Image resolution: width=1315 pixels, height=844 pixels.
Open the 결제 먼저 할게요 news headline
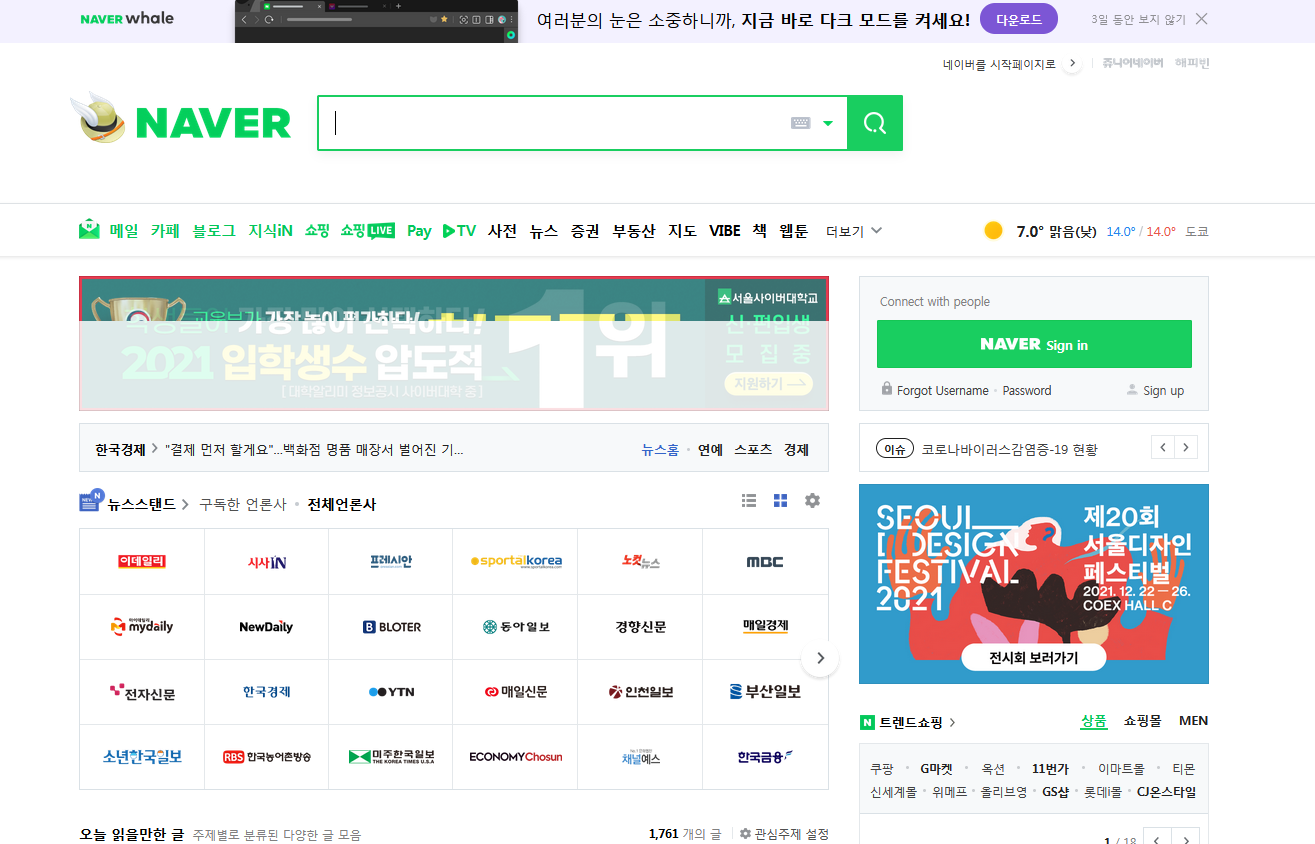314,450
